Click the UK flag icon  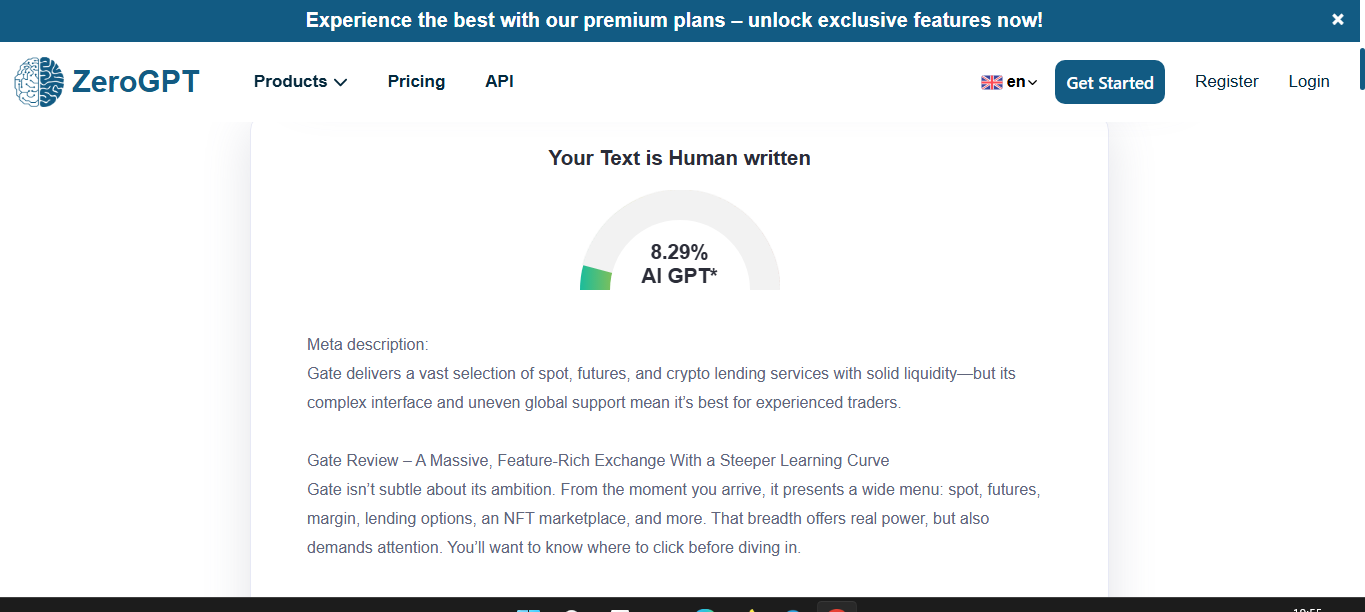coord(991,83)
